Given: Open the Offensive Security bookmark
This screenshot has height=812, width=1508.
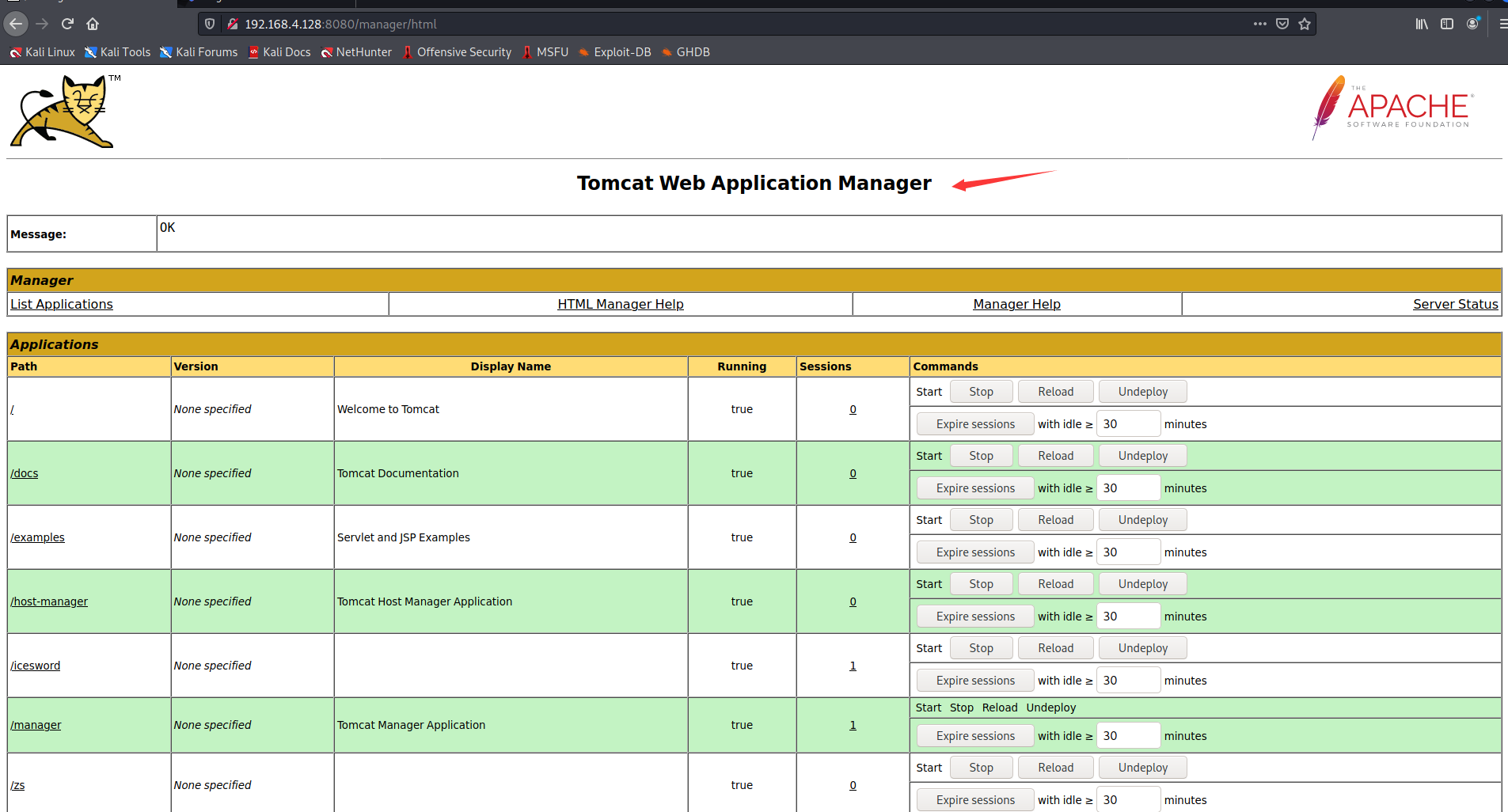Looking at the screenshot, I should [457, 52].
